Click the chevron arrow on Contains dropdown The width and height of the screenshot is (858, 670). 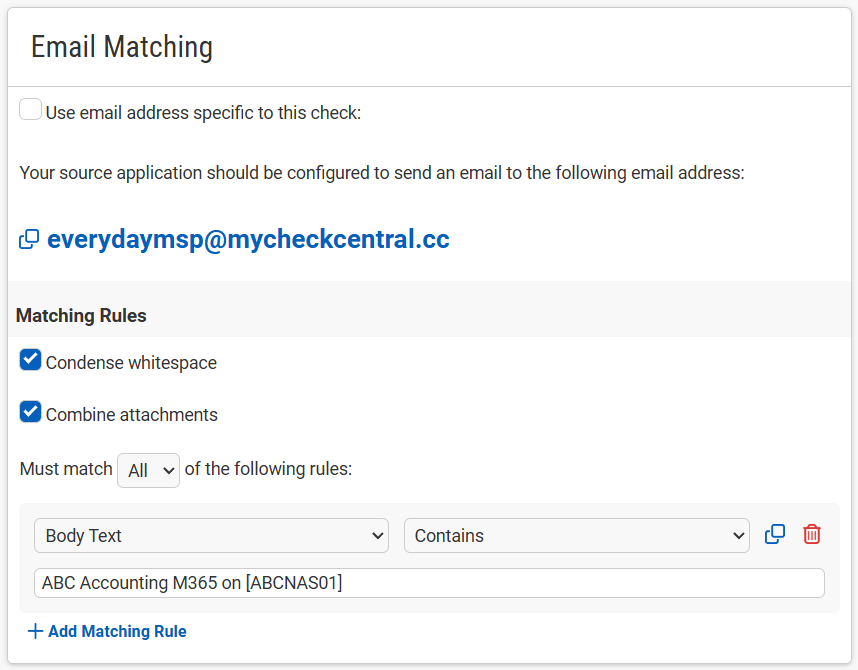coord(738,536)
